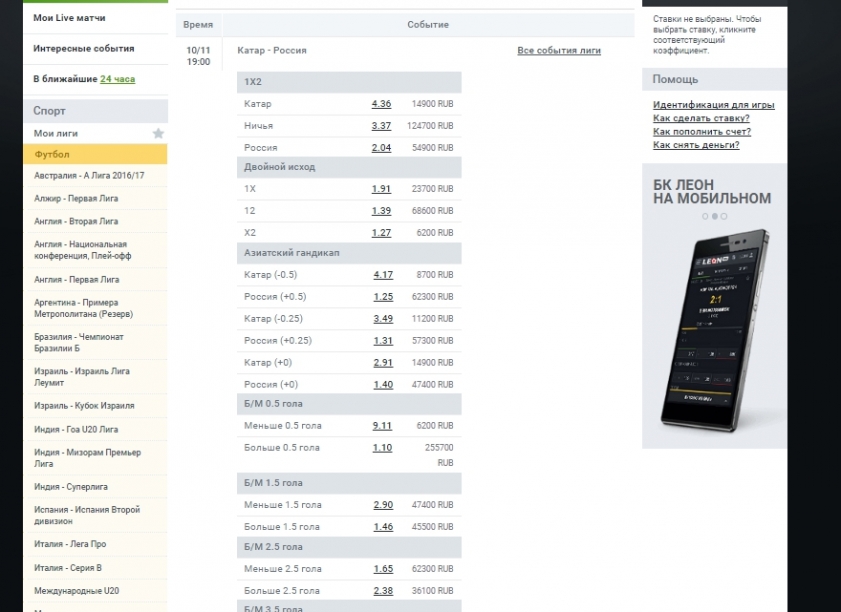Image resolution: width=841 pixels, height=612 pixels.
Task: Click the star icon beside Мои лиги
Action: click(158, 133)
